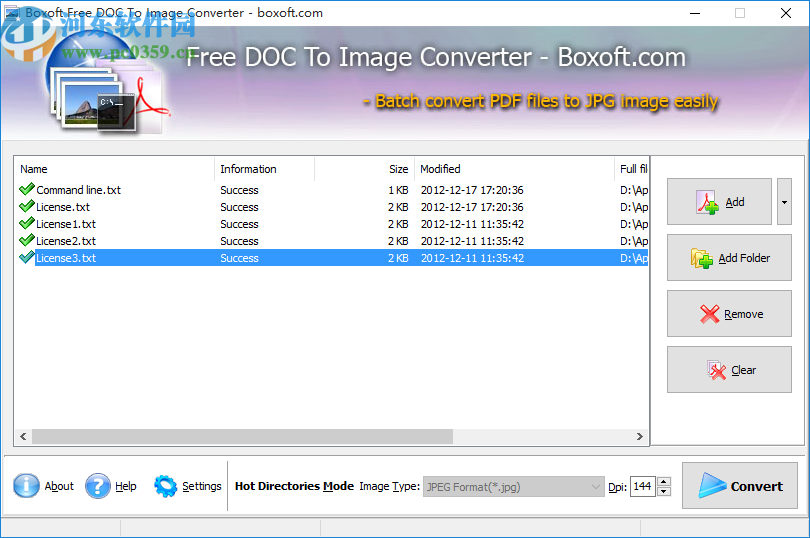Select the License3.txt file name
This screenshot has width=810, height=538.
(x=66, y=258)
